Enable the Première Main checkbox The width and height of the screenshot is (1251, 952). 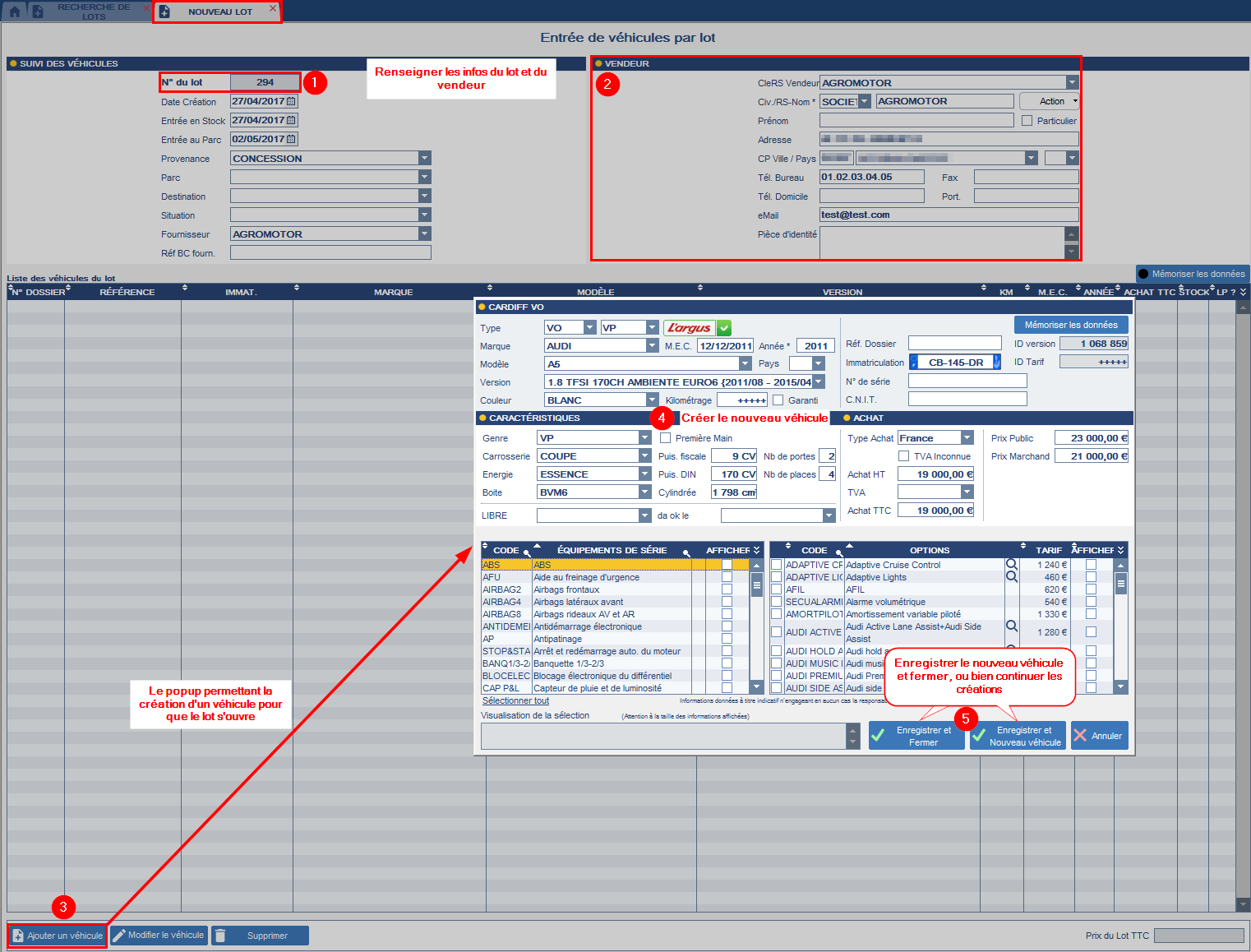click(665, 438)
